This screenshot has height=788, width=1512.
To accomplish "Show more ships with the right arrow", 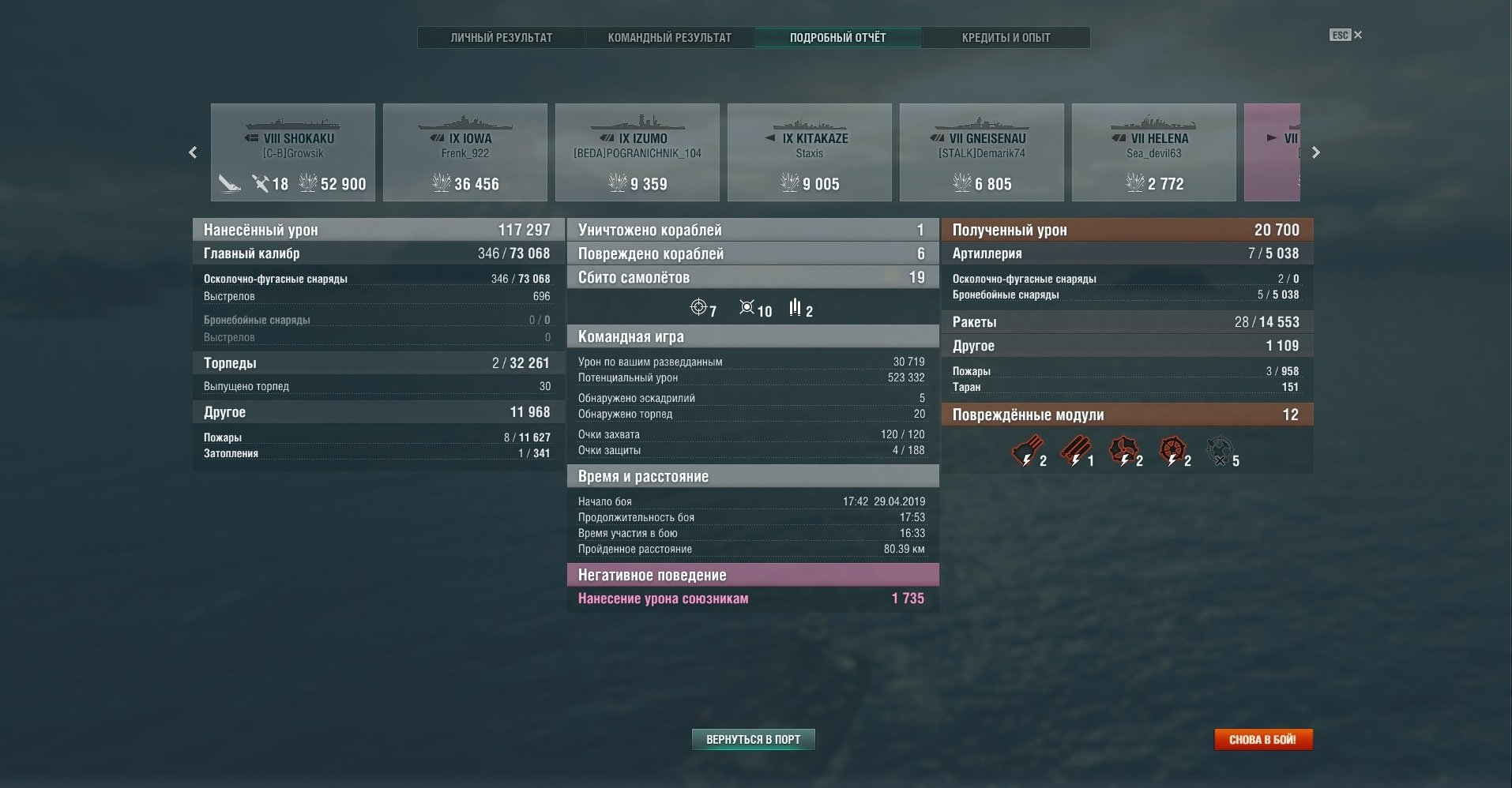I will pos(1315,152).
